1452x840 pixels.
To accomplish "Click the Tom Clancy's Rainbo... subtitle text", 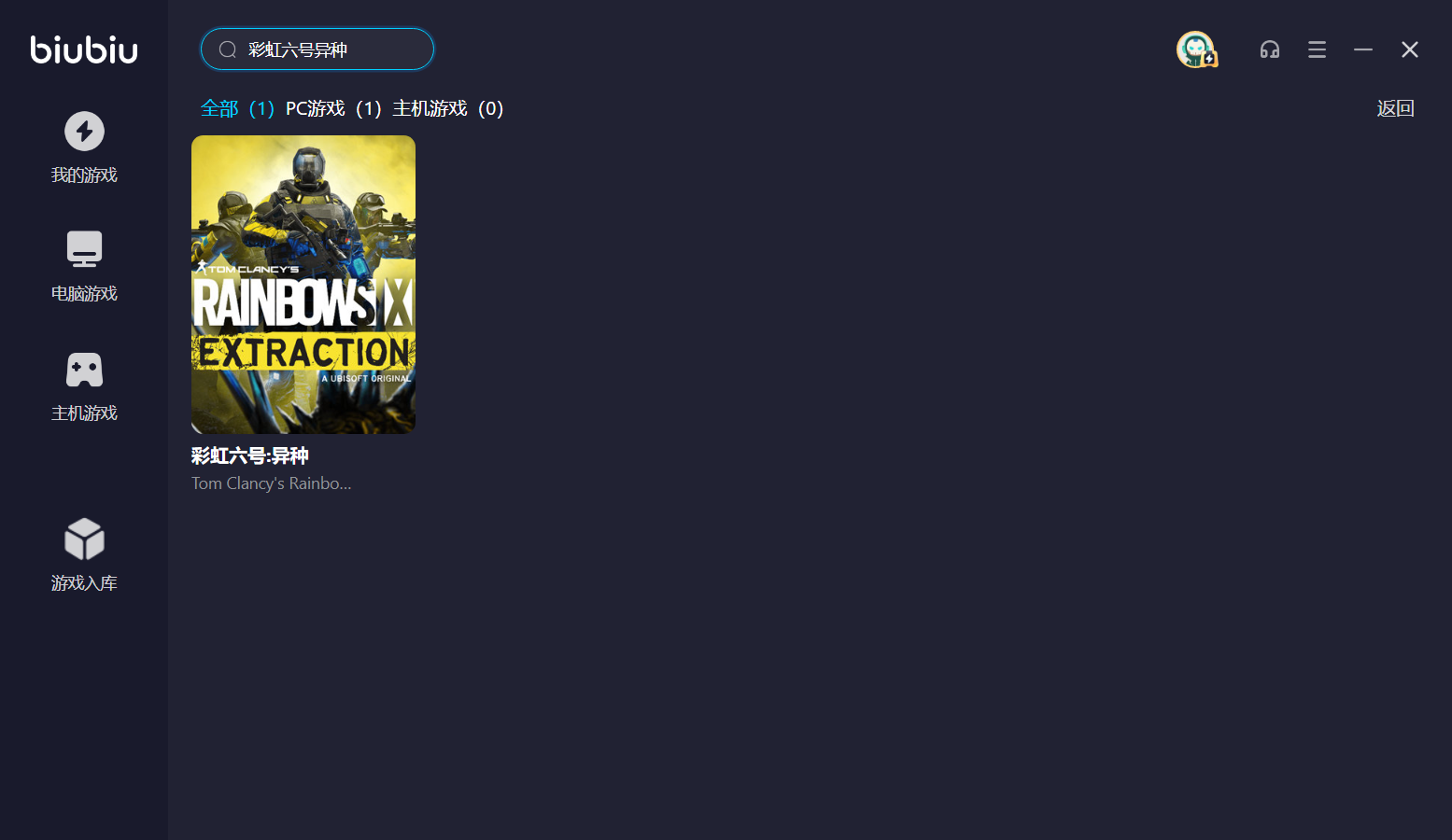I will coord(271,483).
